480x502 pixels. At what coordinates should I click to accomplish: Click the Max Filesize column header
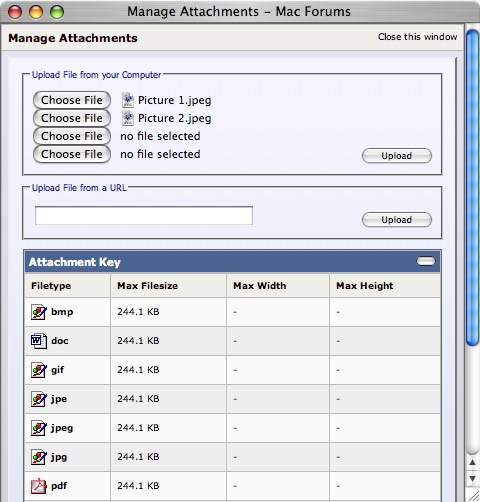[169, 286]
